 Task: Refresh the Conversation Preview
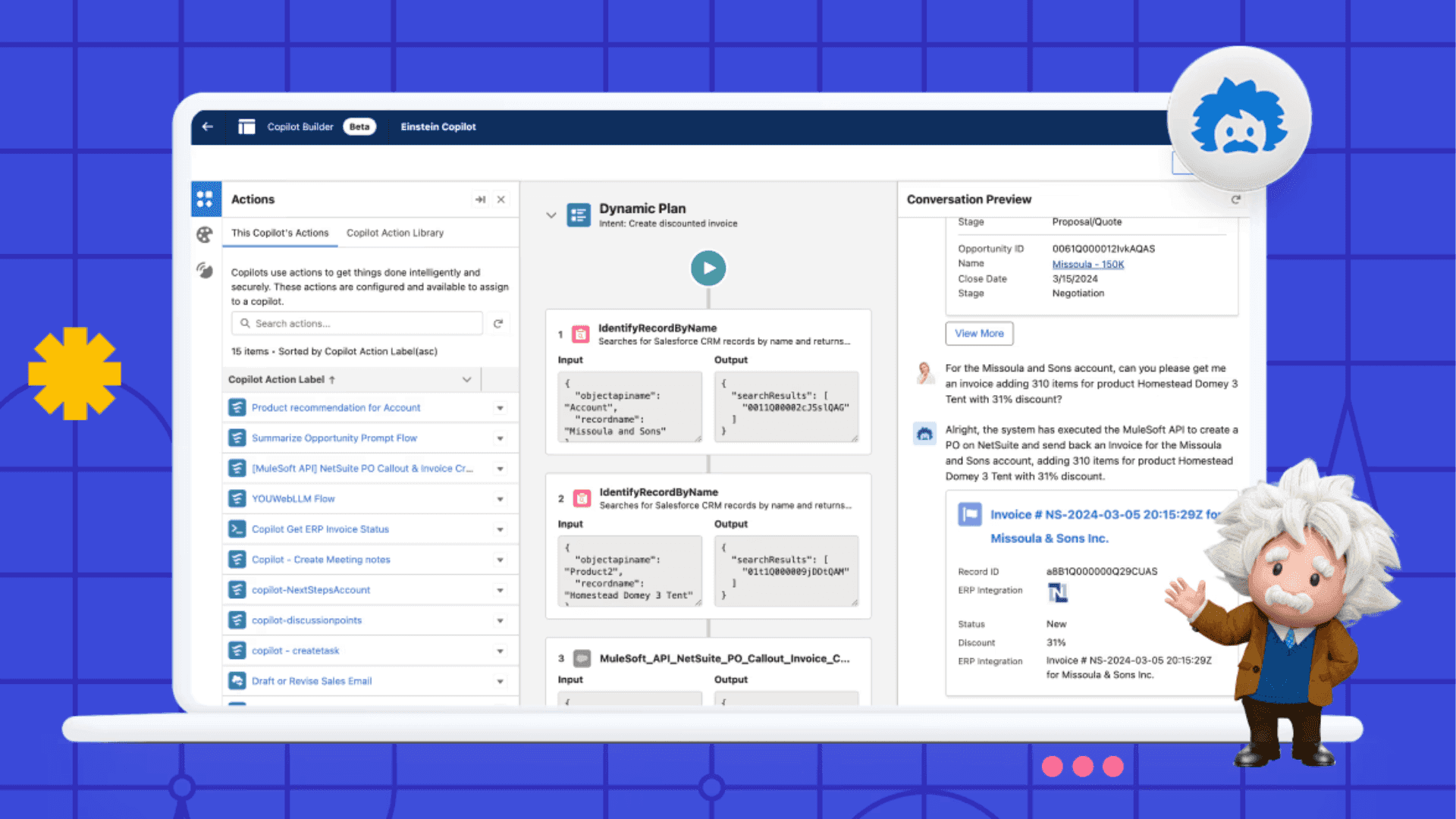(x=1236, y=199)
